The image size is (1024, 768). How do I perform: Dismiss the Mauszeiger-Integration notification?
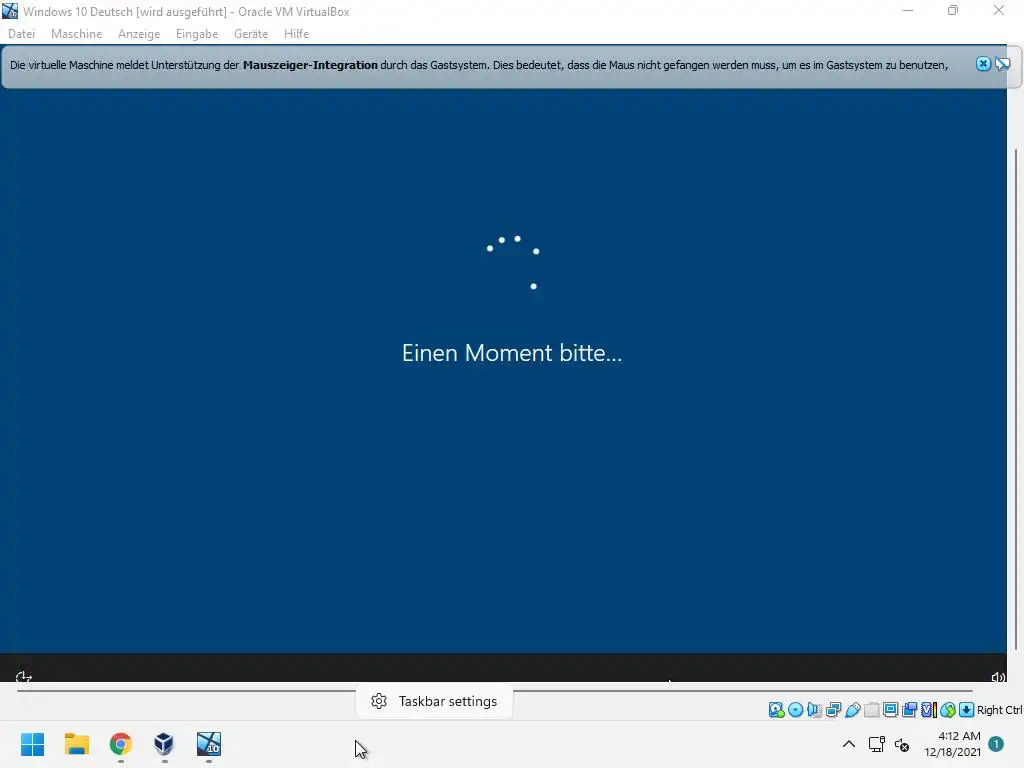pos(983,64)
